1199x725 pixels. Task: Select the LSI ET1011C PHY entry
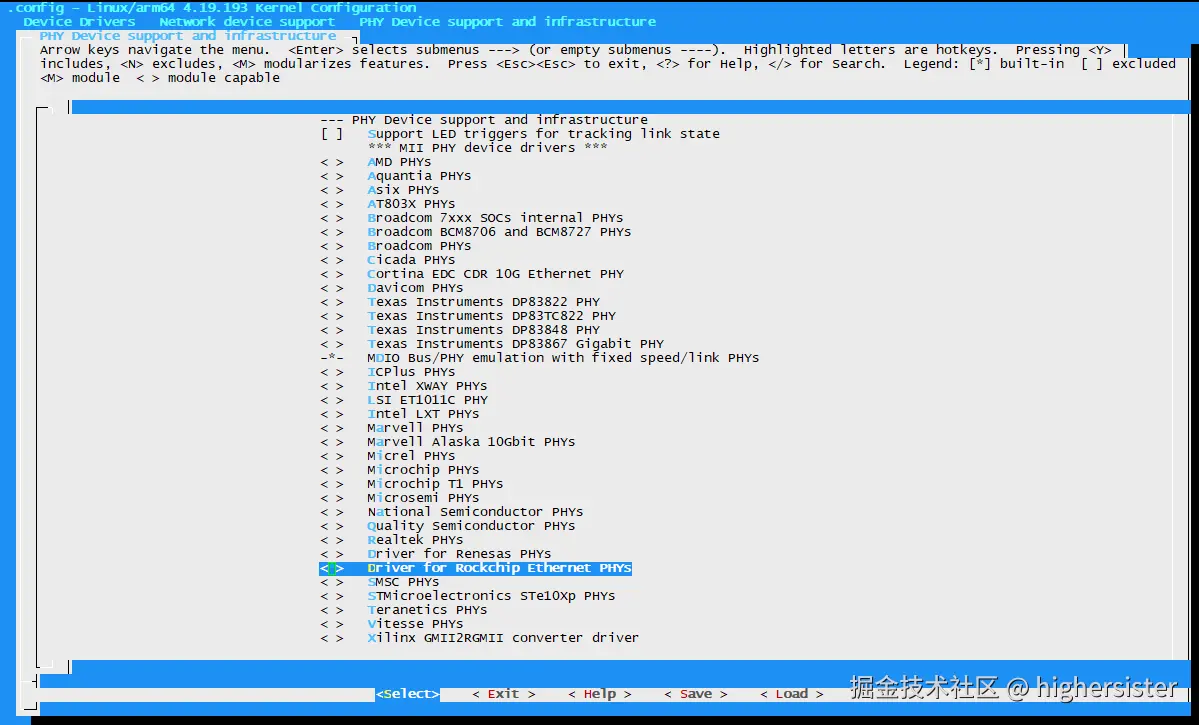404,400
